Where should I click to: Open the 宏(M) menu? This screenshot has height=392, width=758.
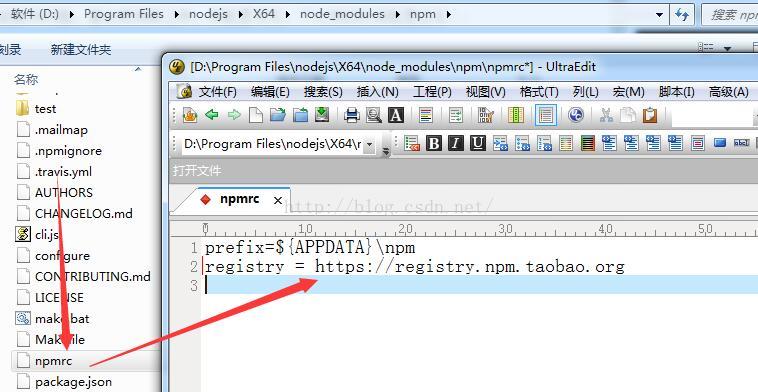coord(628,91)
